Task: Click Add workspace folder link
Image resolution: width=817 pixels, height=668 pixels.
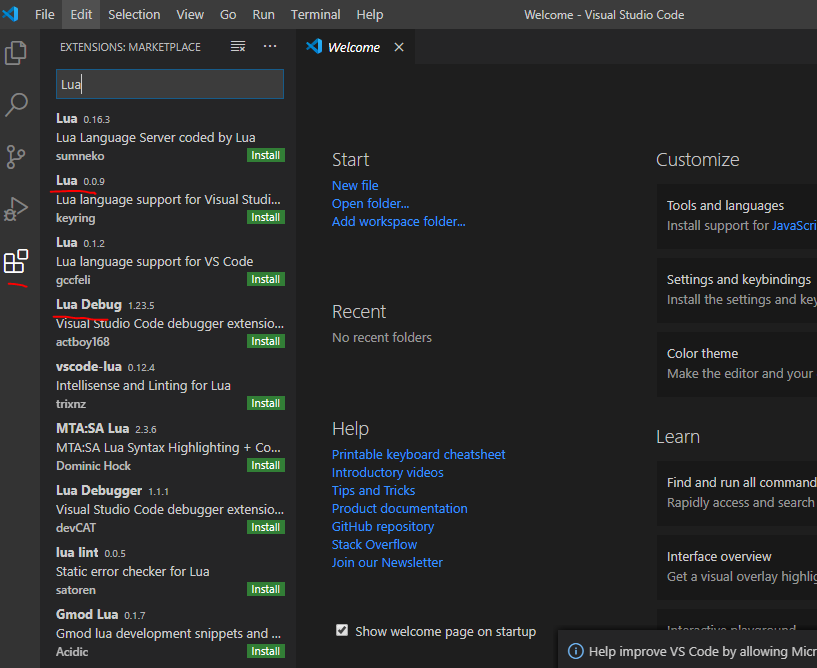Action: (399, 221)
